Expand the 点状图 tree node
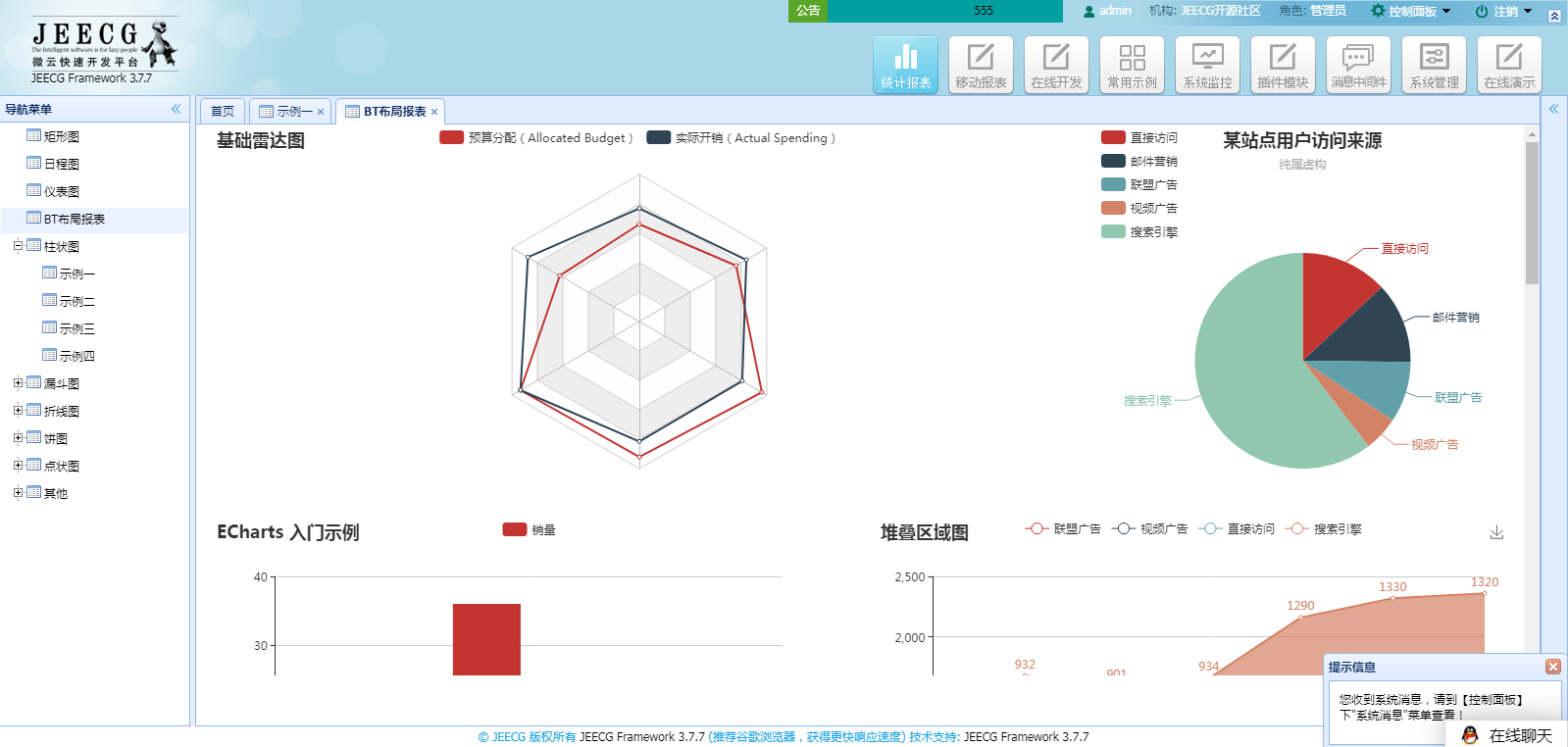This screenshot has width=1568, height=747. tap(18, 466)
